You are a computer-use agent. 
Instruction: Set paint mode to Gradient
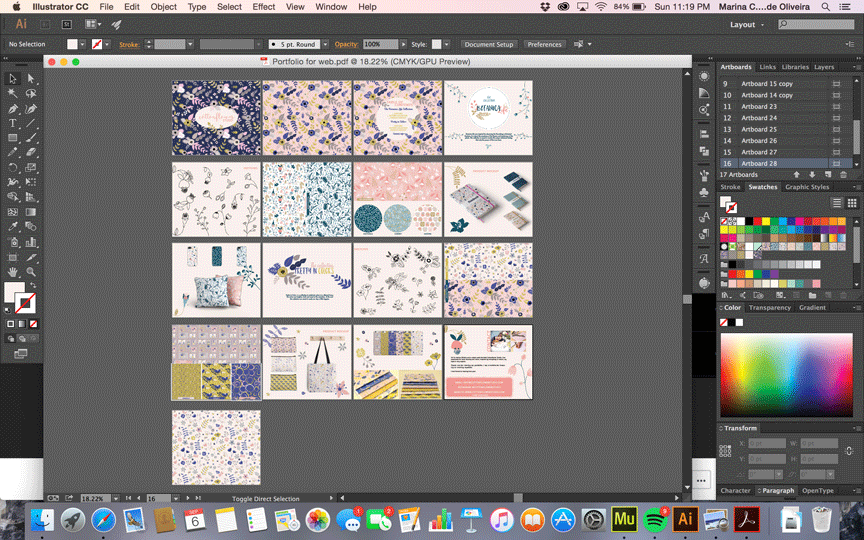[22, 324]
